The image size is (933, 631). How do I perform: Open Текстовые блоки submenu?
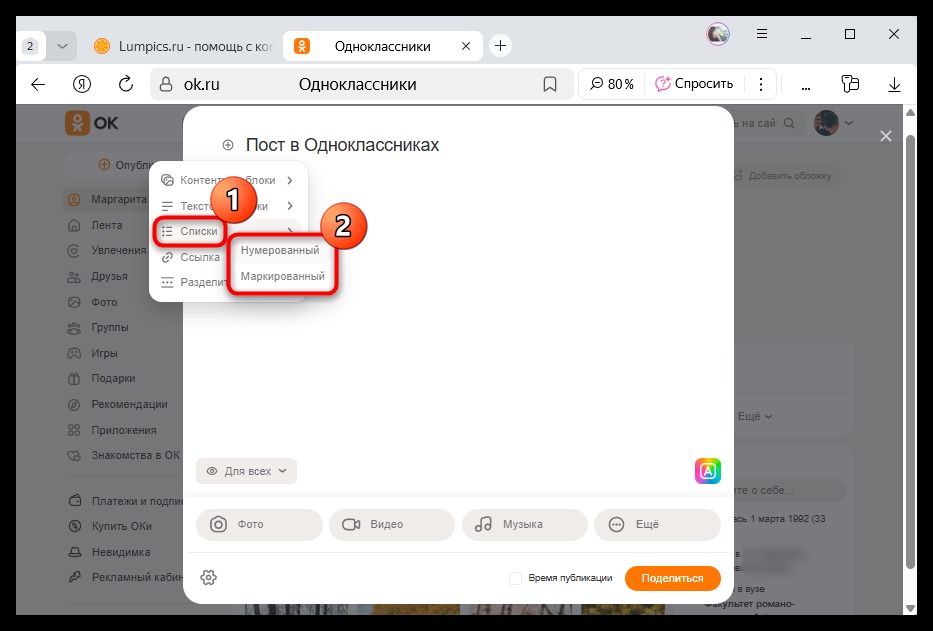click(227, 205)
